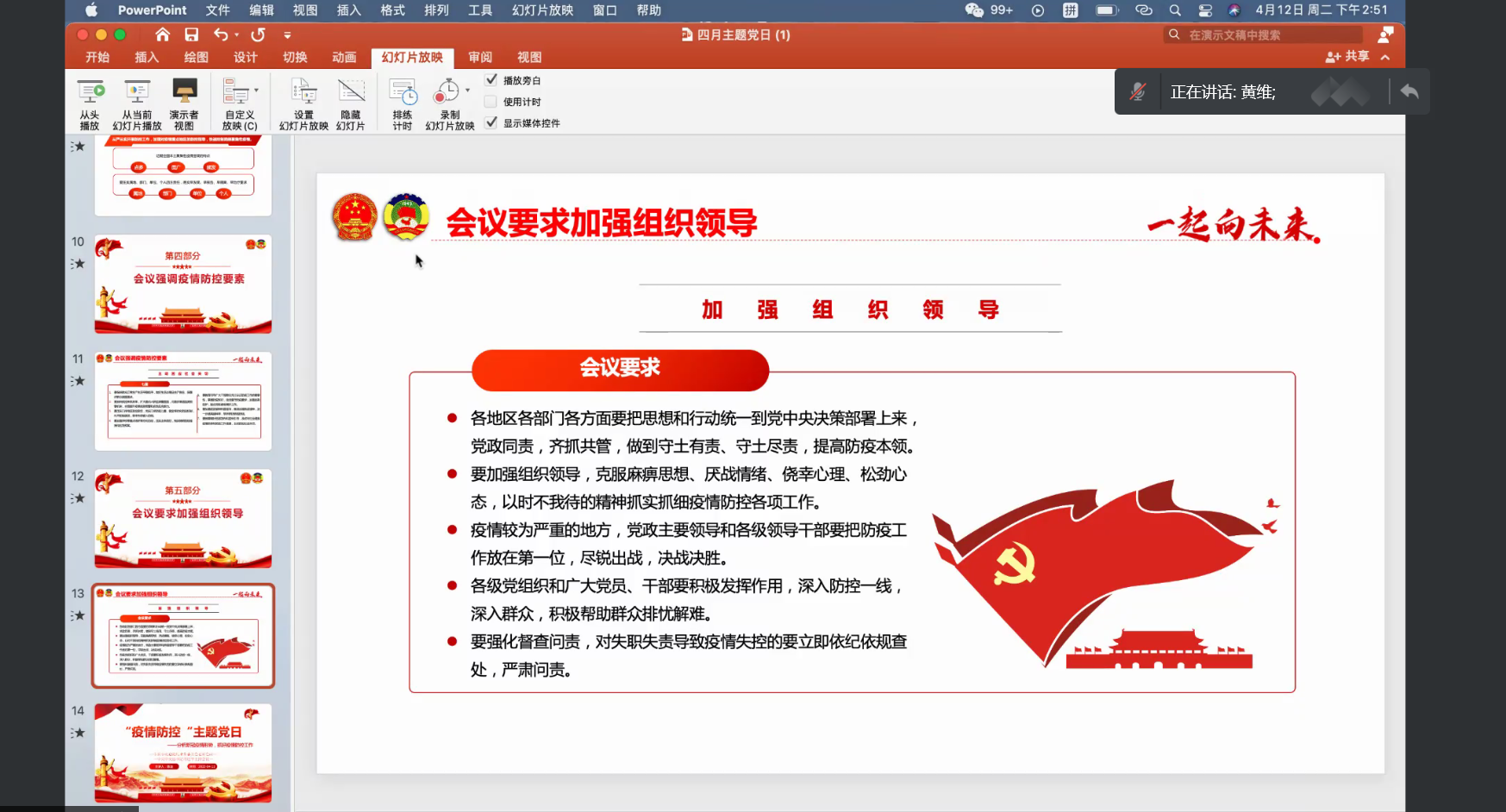The width and height of the screenshot is (1506, 812).
Task: Click Set Up Slide Show (设置幻灯片放映) icon
Action: (x=303, y=93)
